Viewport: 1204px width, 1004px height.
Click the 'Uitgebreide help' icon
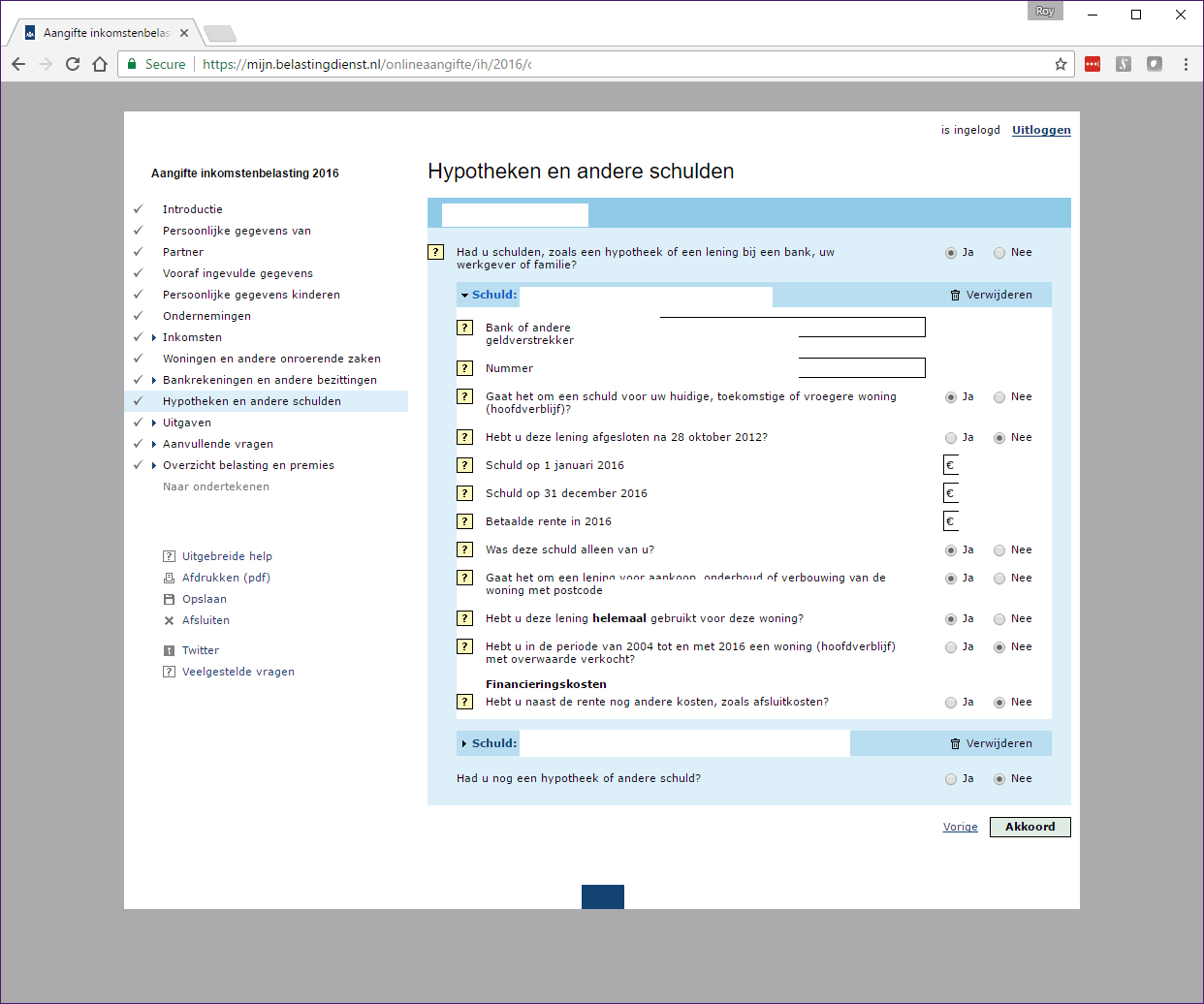(x=169, y=556)
